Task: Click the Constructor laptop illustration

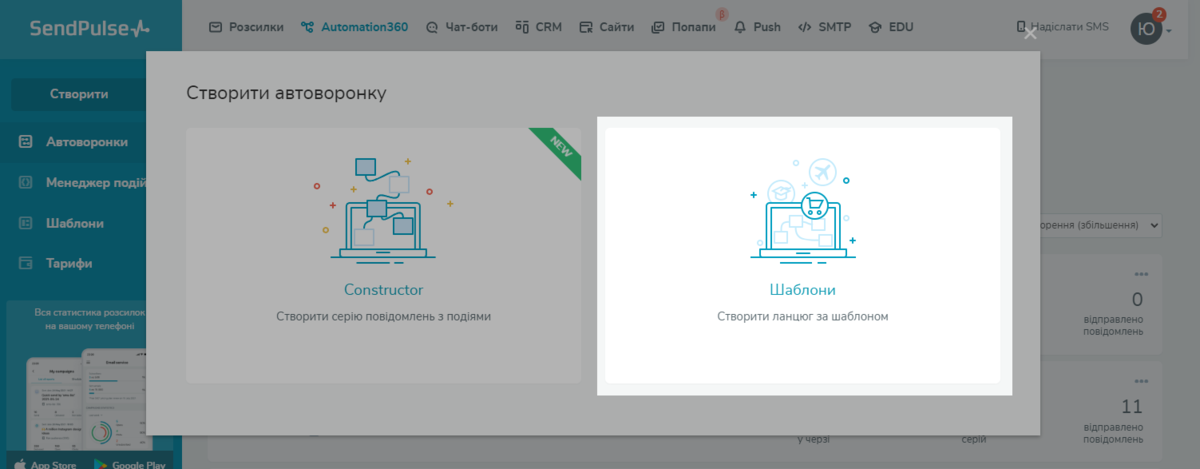Action: click(x=384, y=209)
